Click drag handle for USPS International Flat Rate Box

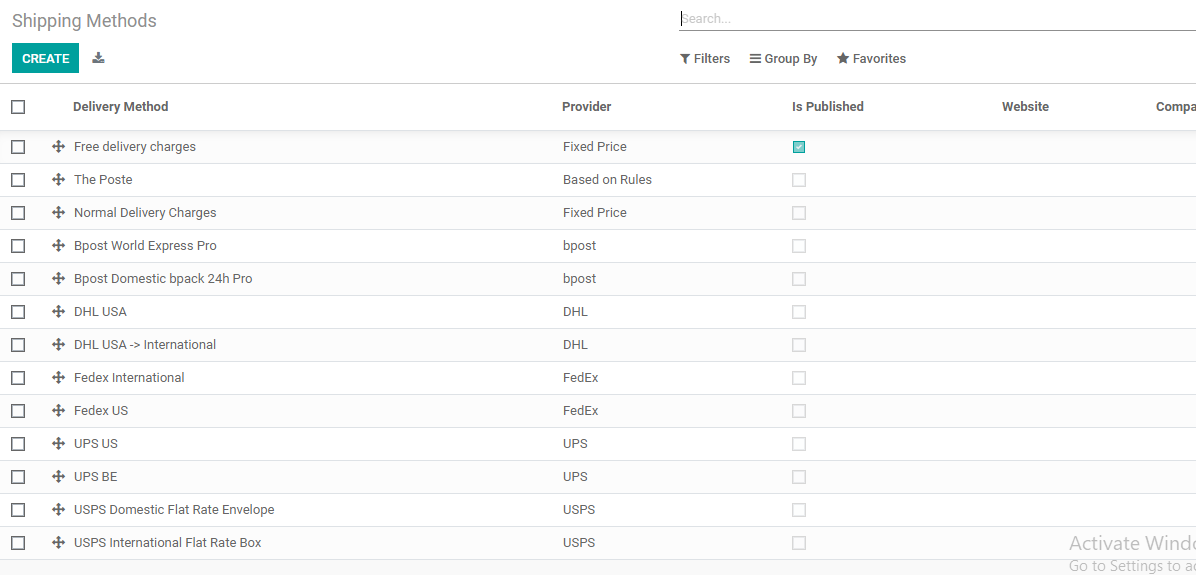[59, 543]
